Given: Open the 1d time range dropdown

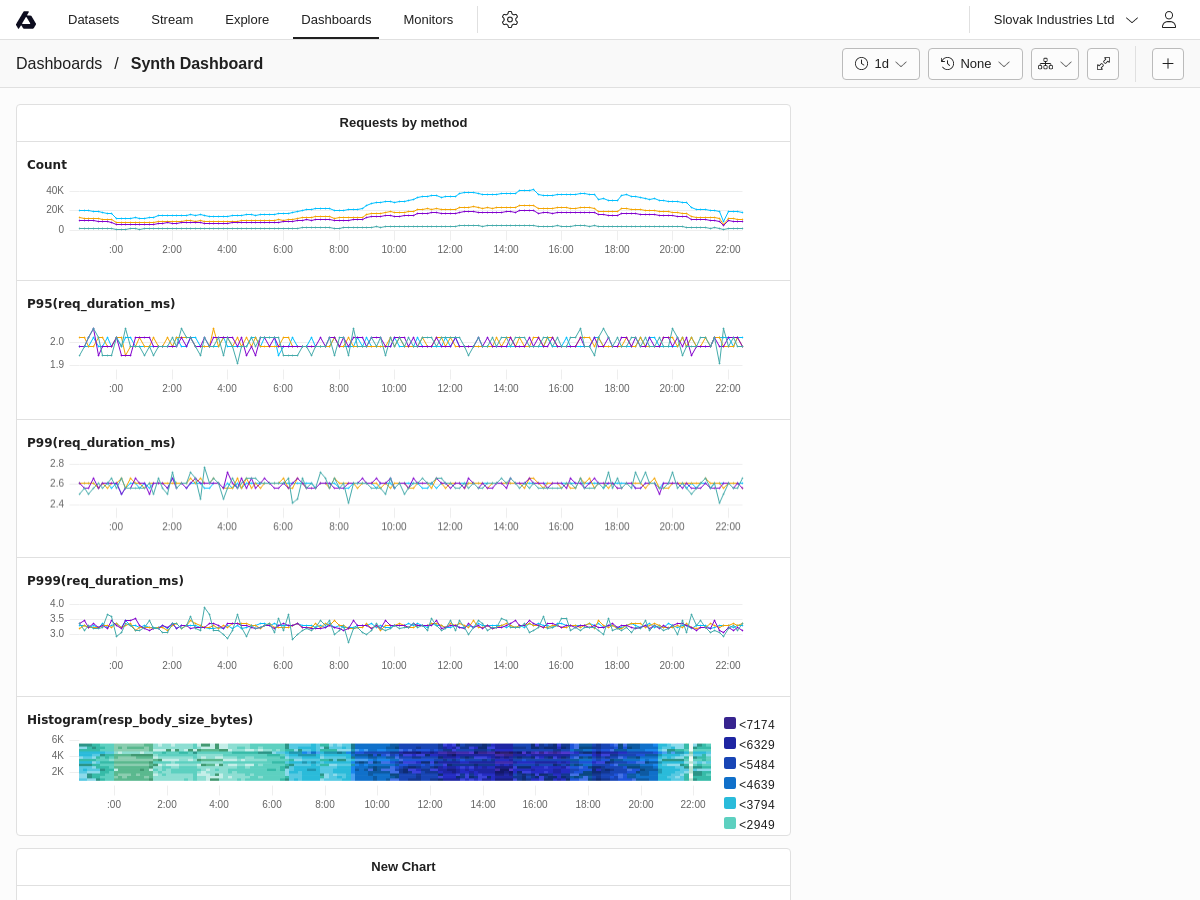Looking at the screenshot, I should point(880,64).
